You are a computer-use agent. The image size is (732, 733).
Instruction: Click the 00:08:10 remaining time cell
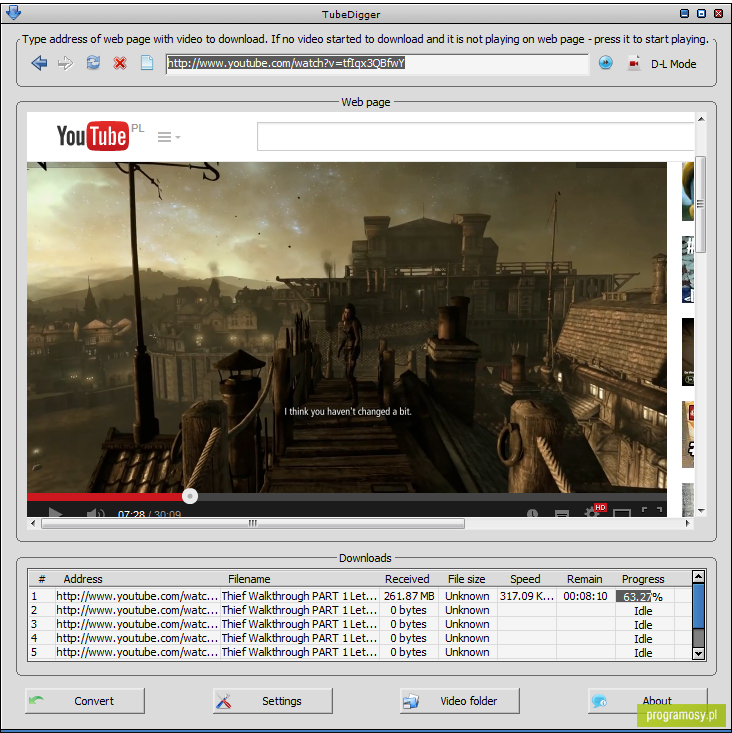point(585,596)
